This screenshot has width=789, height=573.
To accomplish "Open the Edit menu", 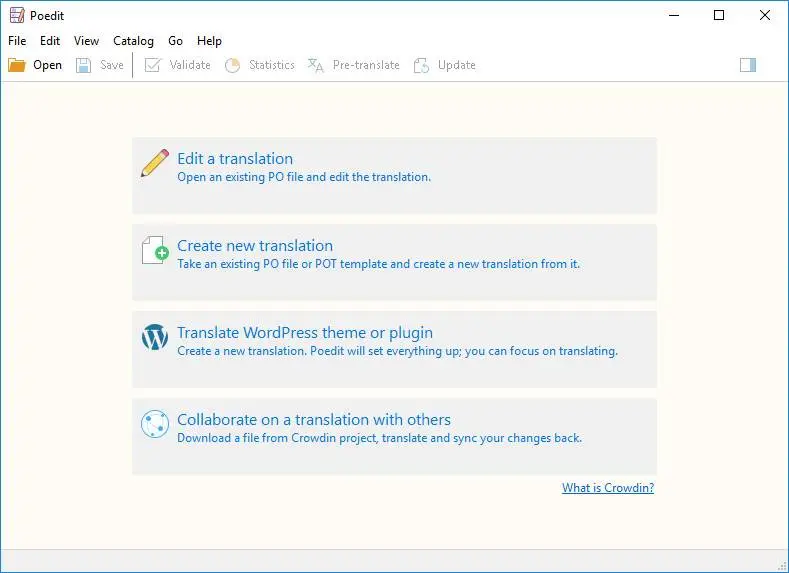I will point(50,41).
